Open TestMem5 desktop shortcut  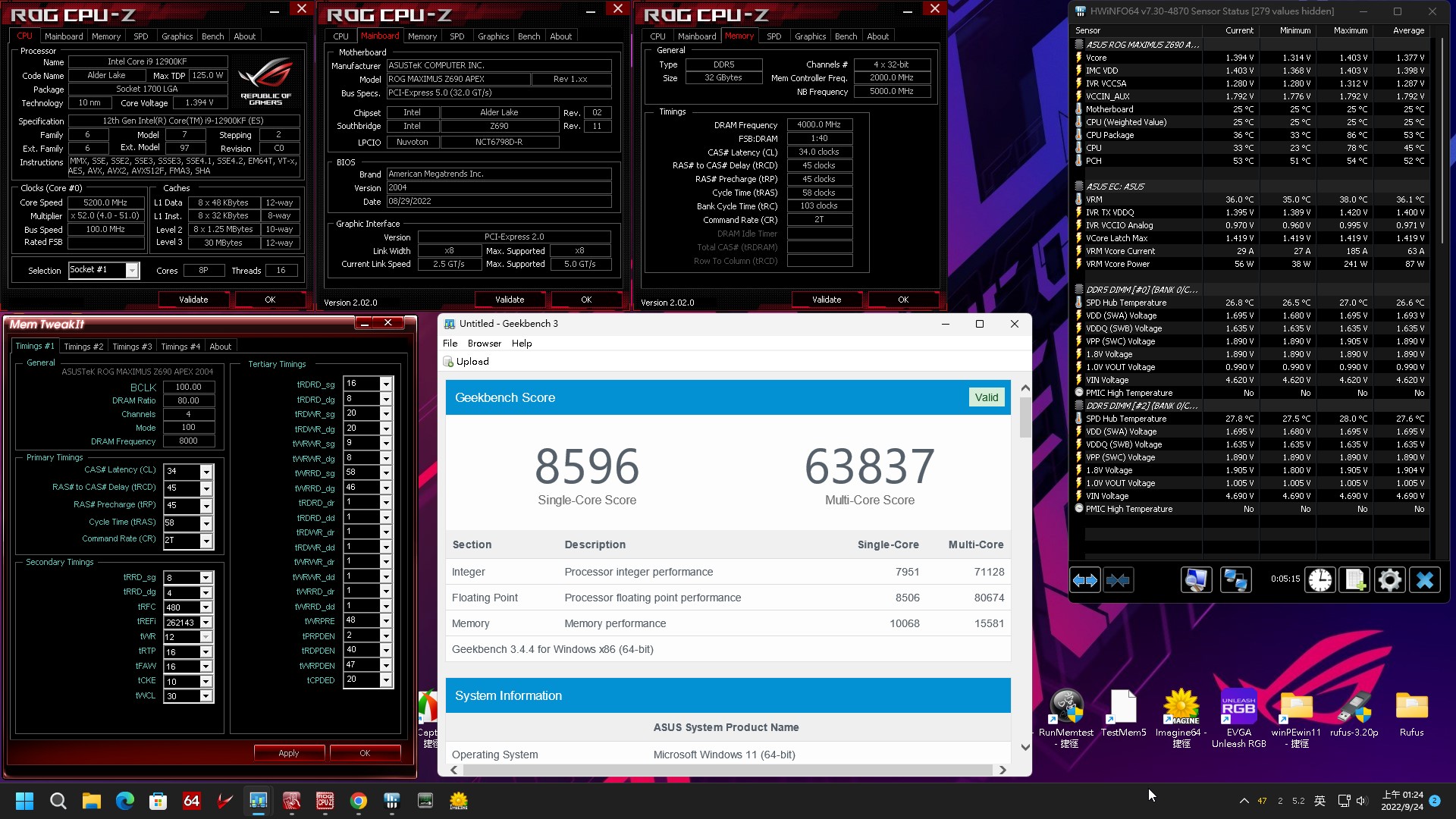(1123, 714)
